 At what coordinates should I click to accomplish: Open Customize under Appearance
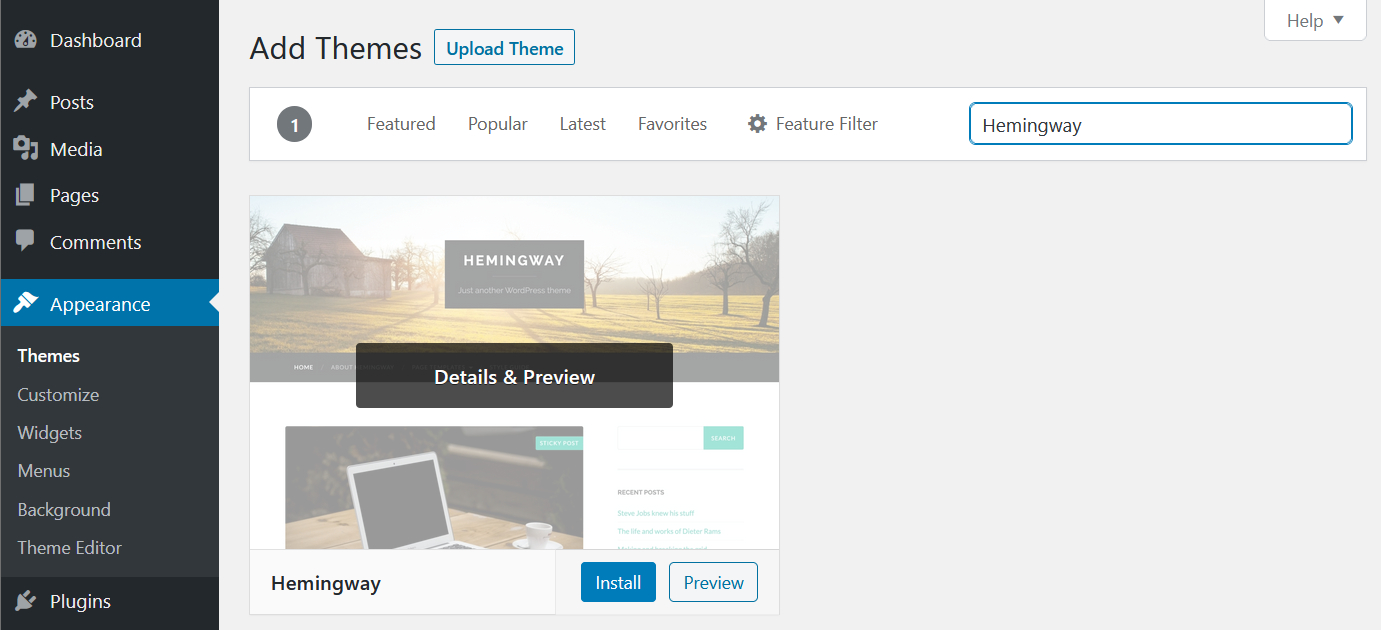pyautogui.click(x=58, y=395)
